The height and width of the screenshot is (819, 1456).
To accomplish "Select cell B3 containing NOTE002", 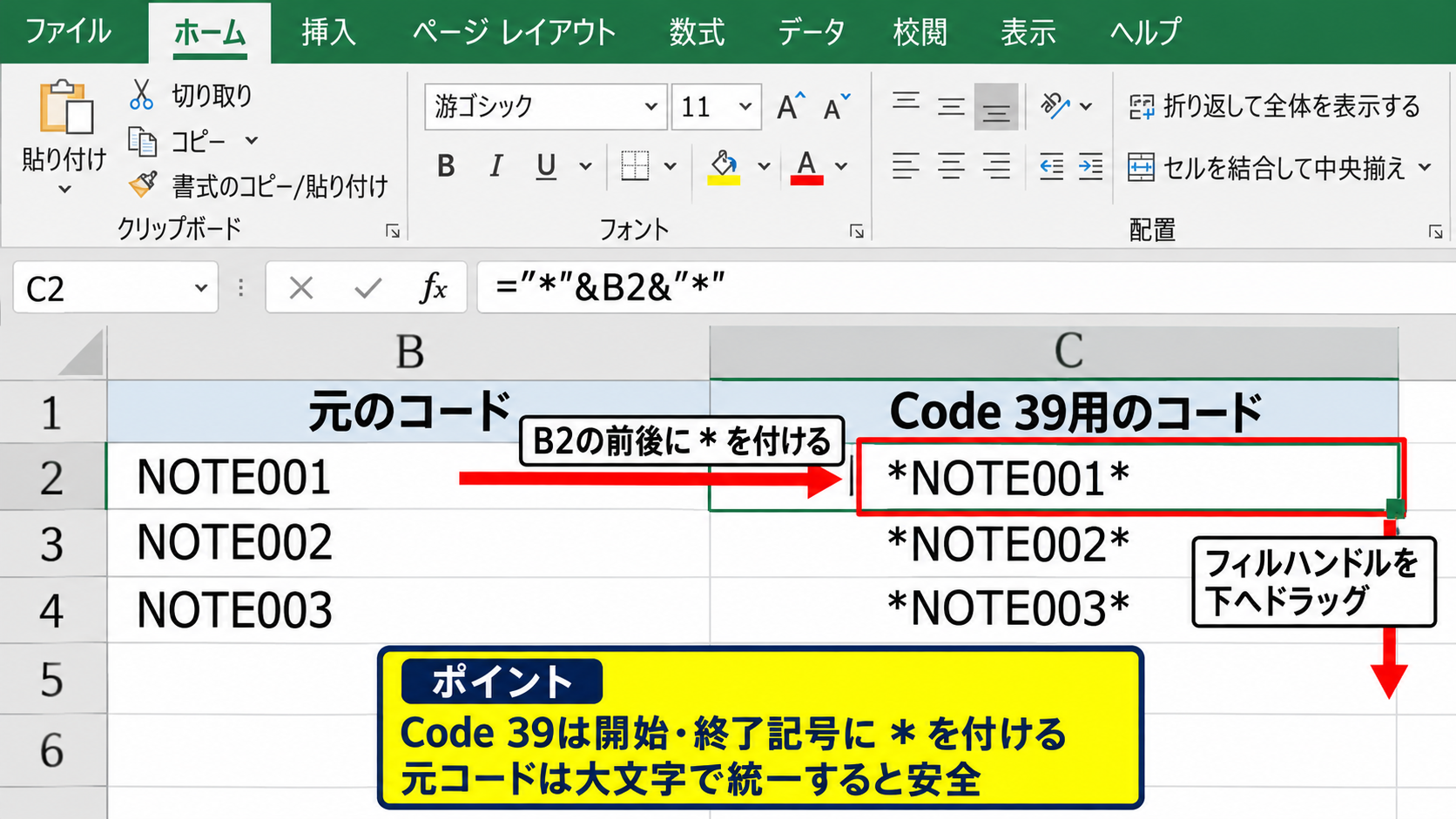I will tap(408, 543).
